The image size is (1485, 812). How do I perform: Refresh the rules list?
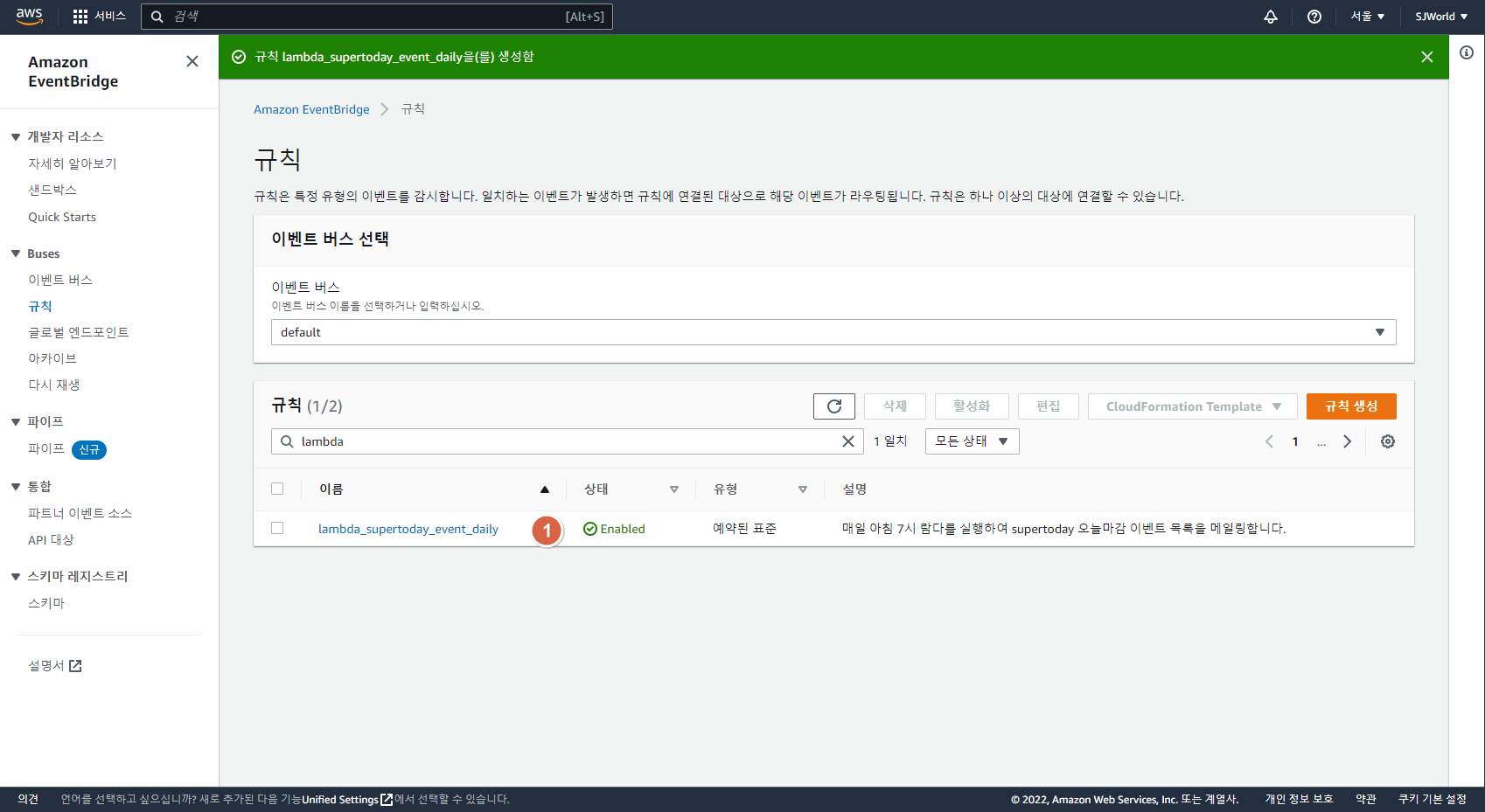[834, 406]
